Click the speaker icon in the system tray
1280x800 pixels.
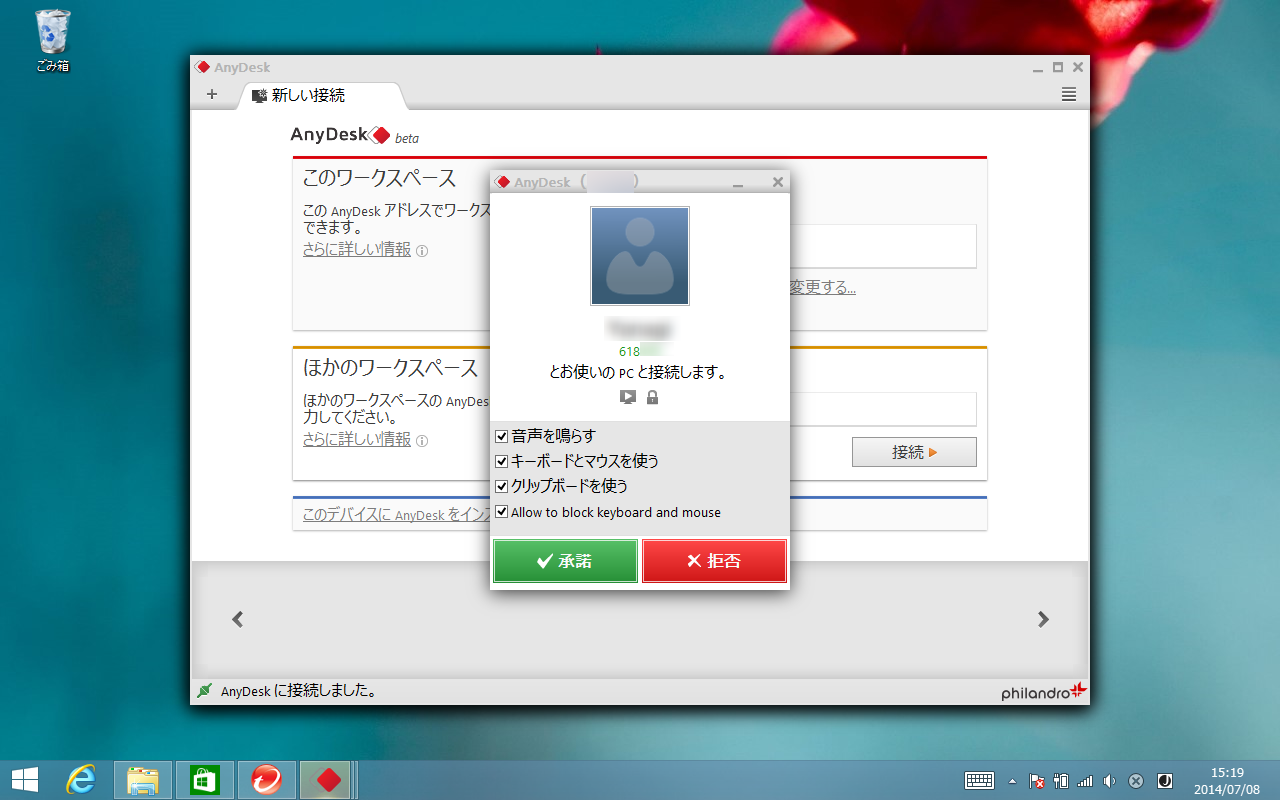(x=1109, y=781)
